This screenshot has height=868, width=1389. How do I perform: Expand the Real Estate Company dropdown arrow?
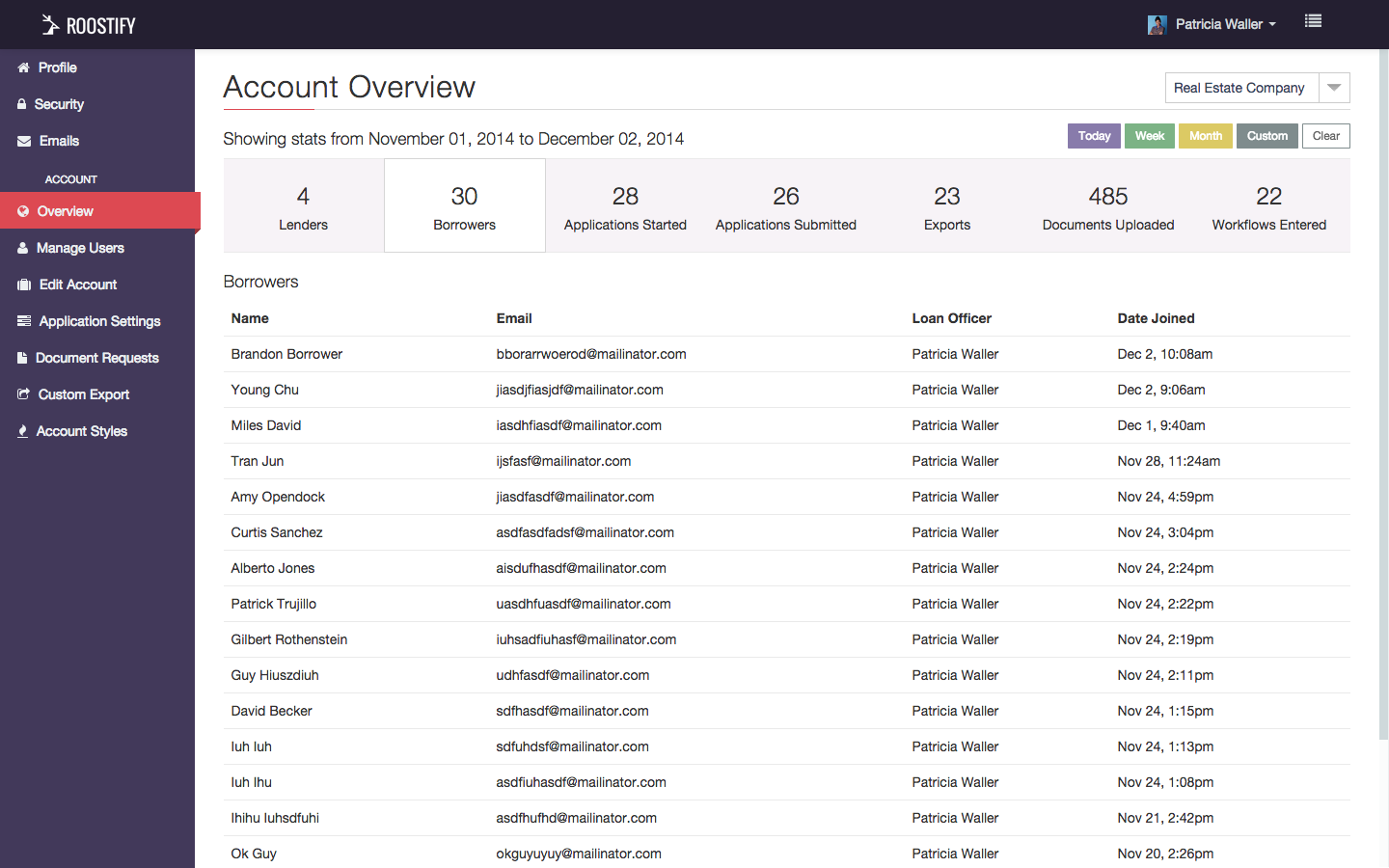coord(1334,87)
